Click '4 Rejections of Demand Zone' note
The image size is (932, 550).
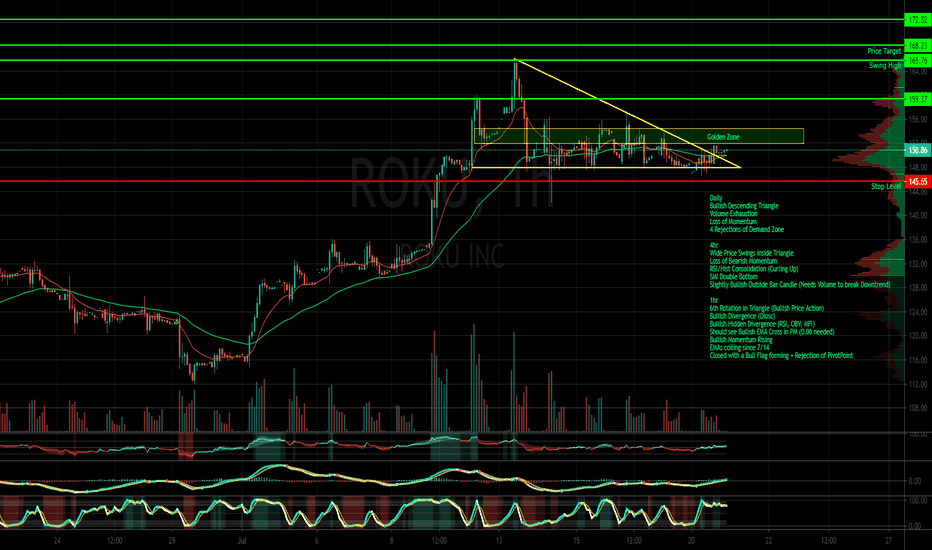(747, 229)
